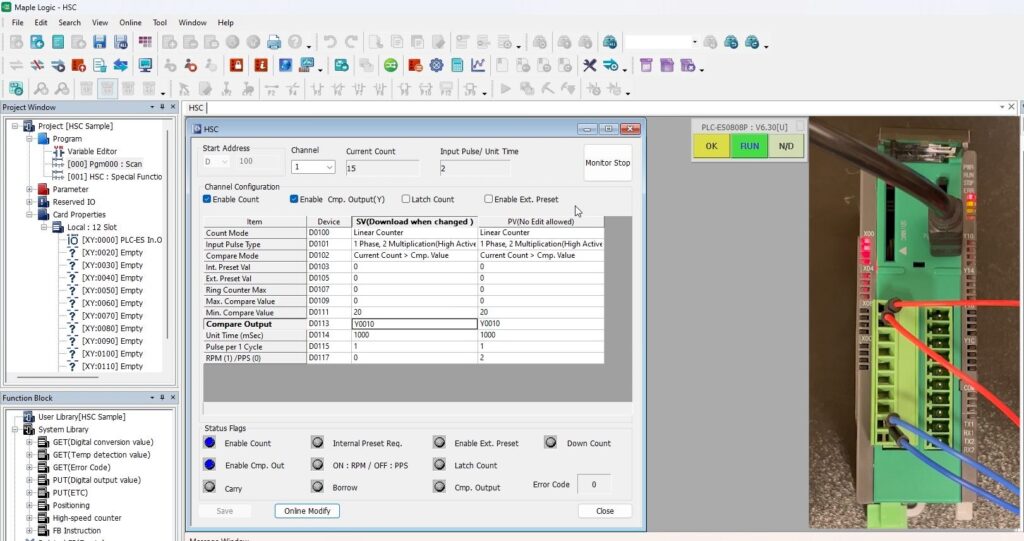Select the HSC document tab

point(196,108)
